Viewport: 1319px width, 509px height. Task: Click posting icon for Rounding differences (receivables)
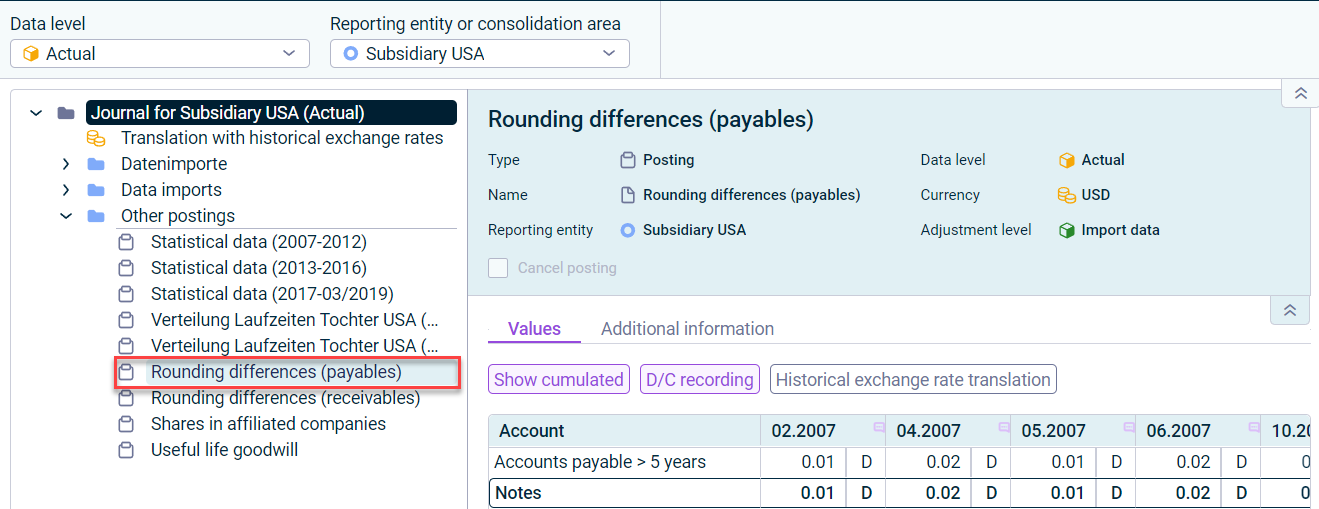coord(126,398)
